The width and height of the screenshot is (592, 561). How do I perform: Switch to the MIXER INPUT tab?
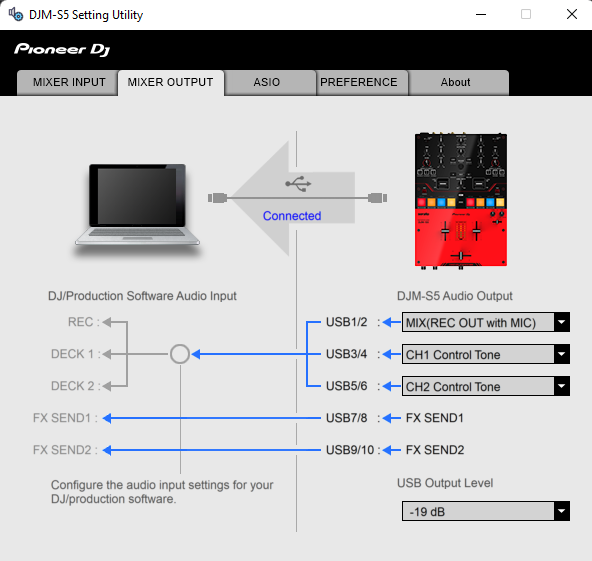pos(68,82)
